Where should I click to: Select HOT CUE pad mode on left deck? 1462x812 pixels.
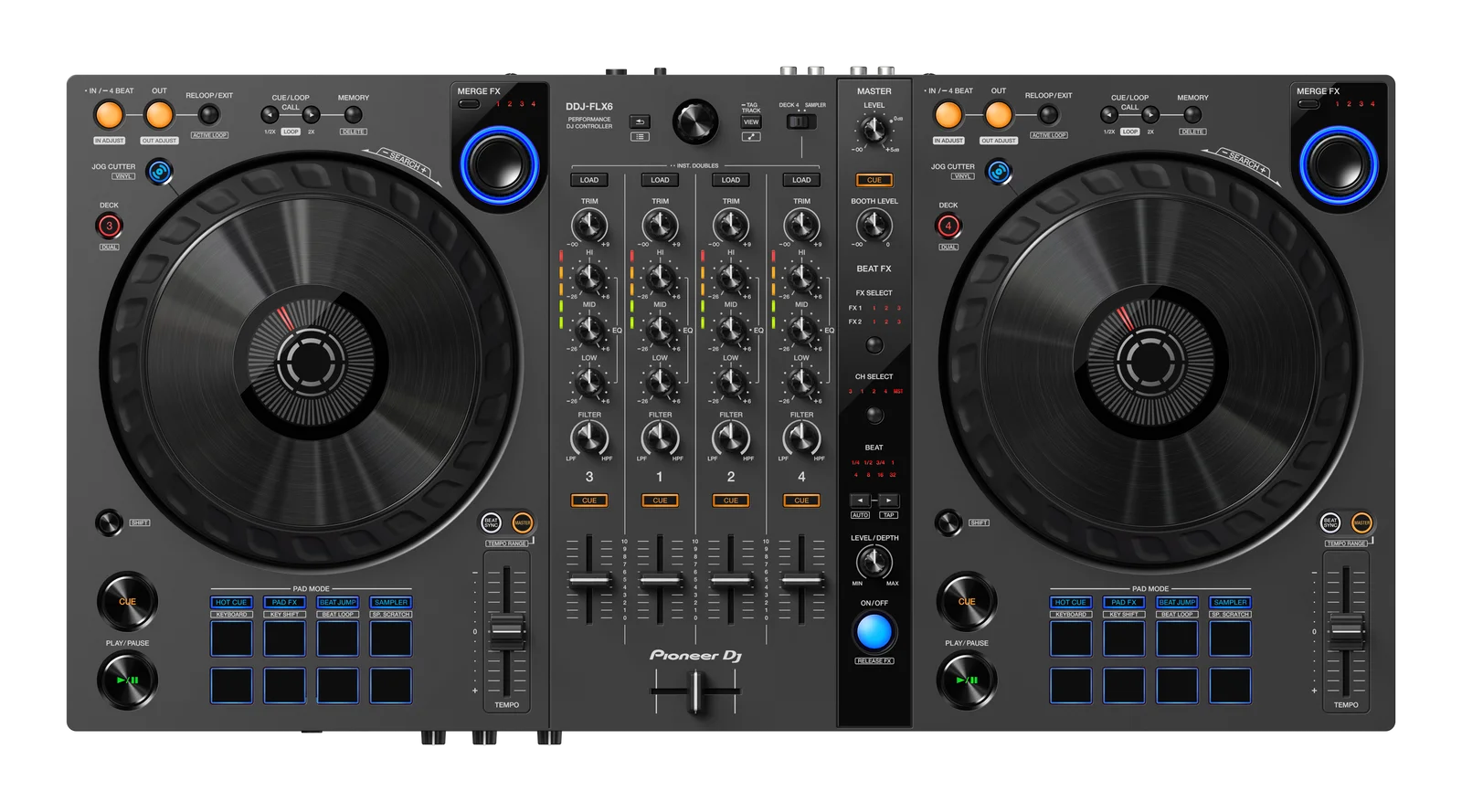tap(231, 603)
